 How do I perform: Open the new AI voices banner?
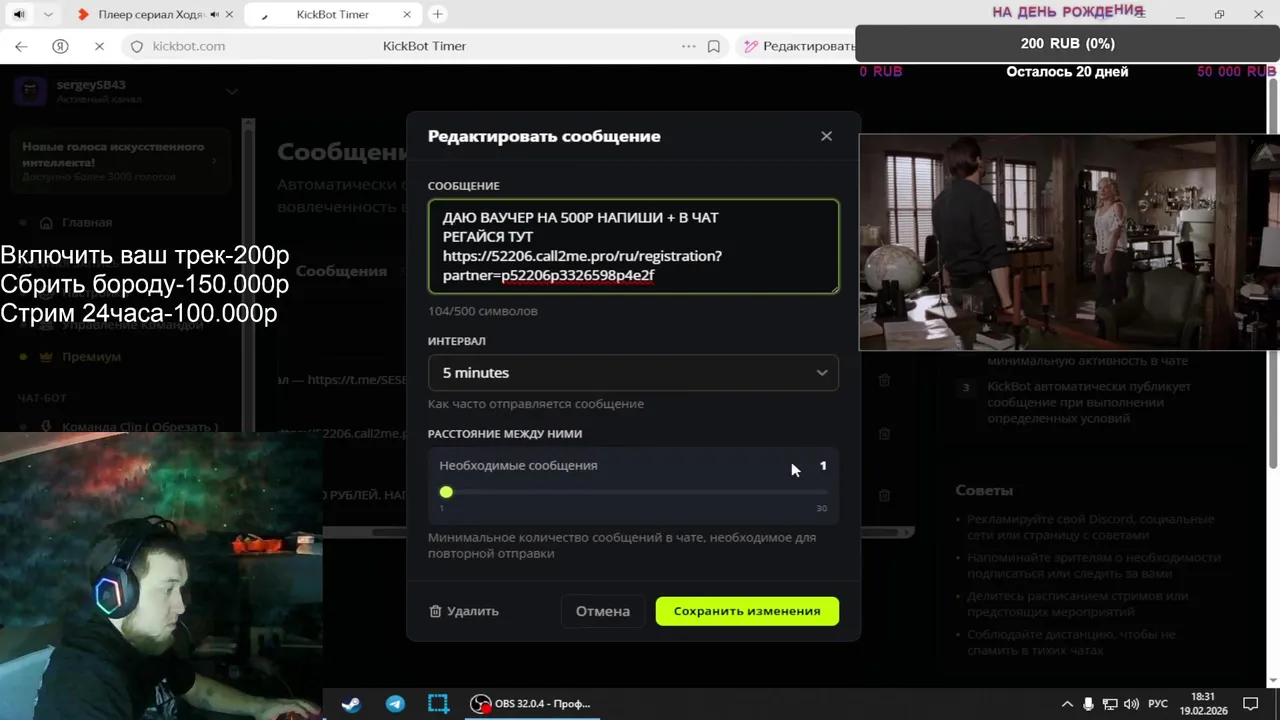[122, 160]
